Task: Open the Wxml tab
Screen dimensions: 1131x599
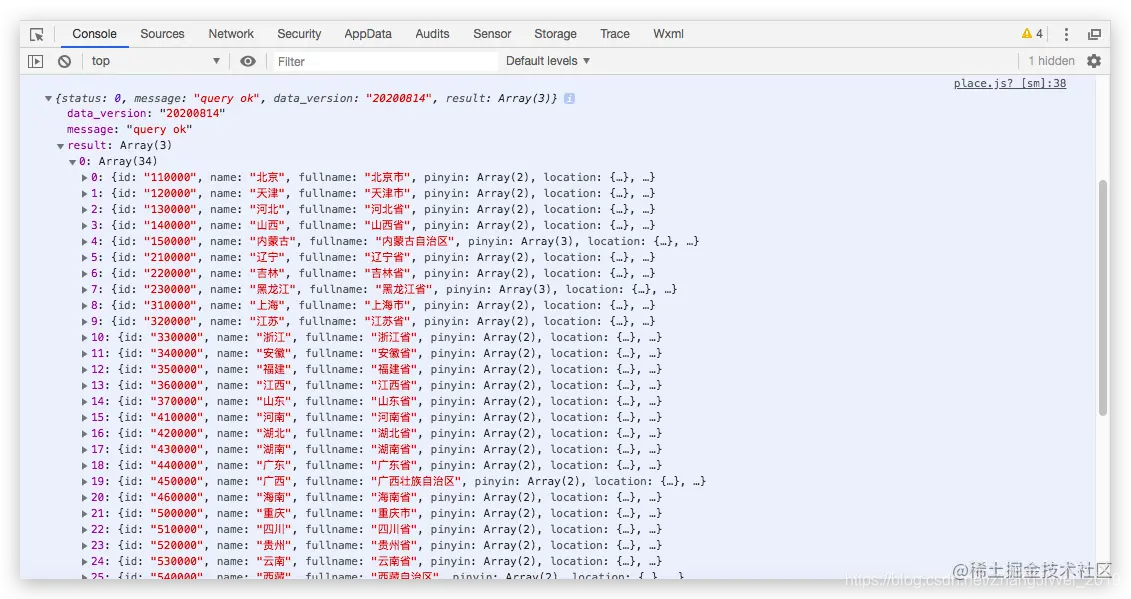Action: click(x=669, y=34)
